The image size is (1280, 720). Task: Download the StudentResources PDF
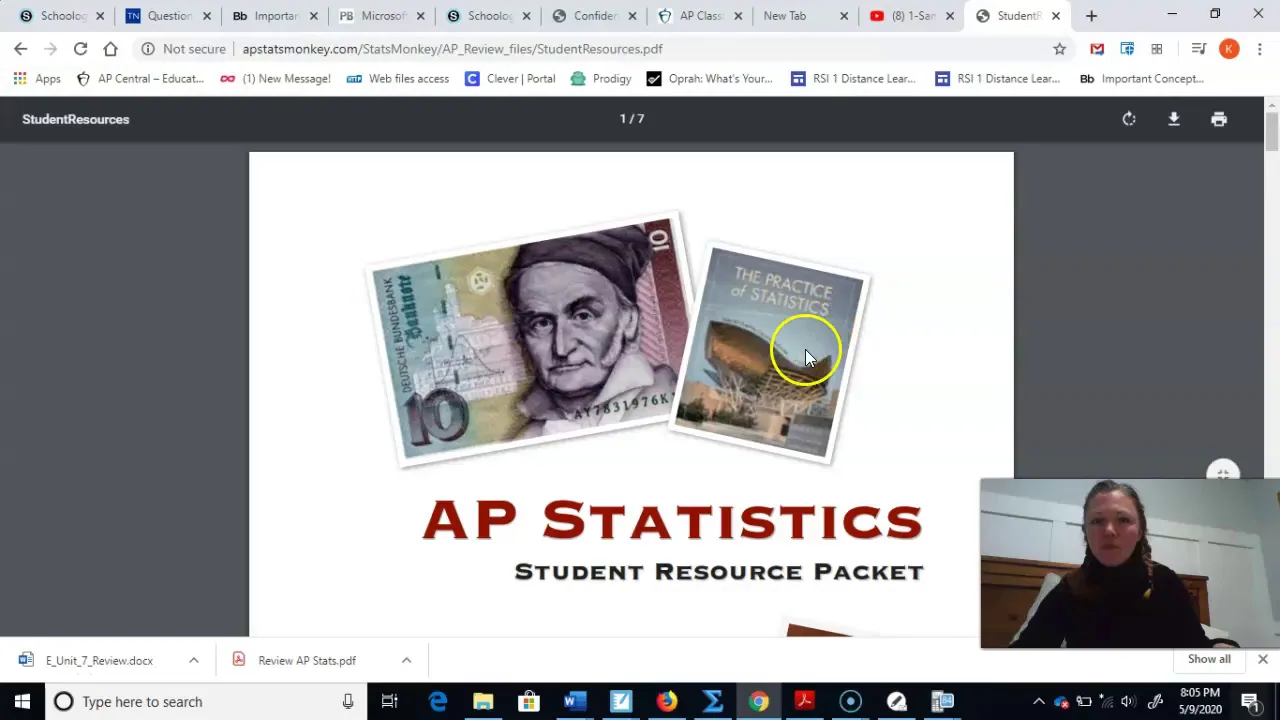pyautogui.click(x=1174, y=119)
